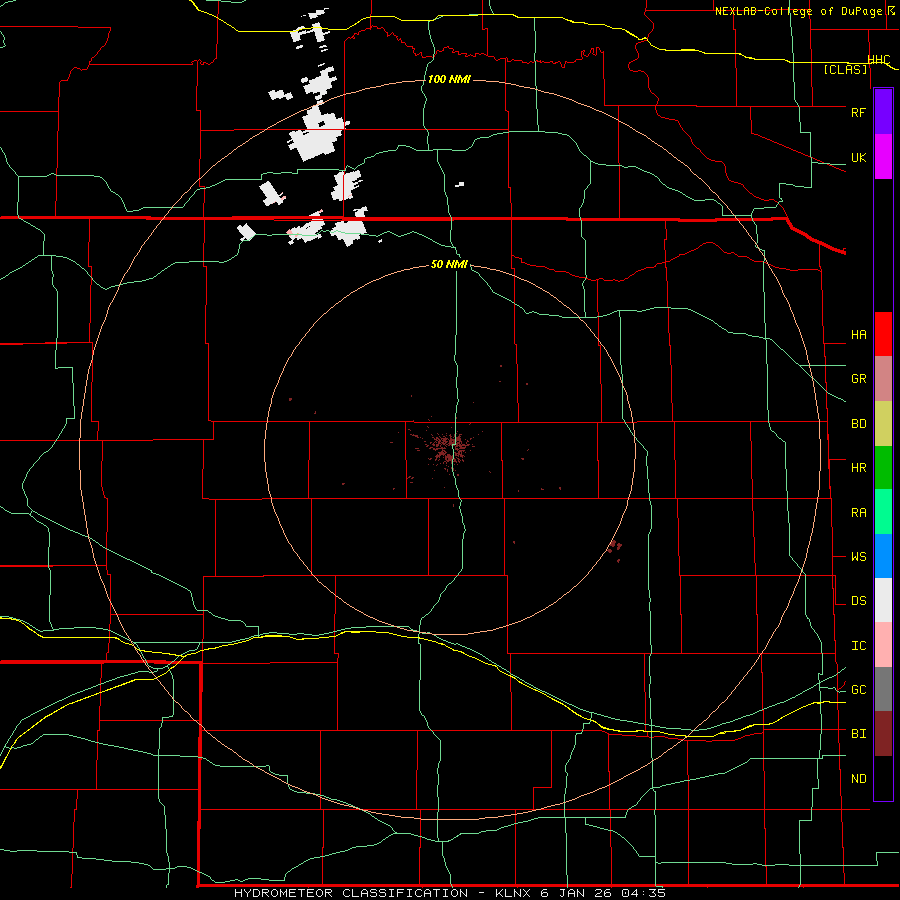Screen dimensions: 900x900
Task: Click the RA legend label
Action: click(858, 513)
